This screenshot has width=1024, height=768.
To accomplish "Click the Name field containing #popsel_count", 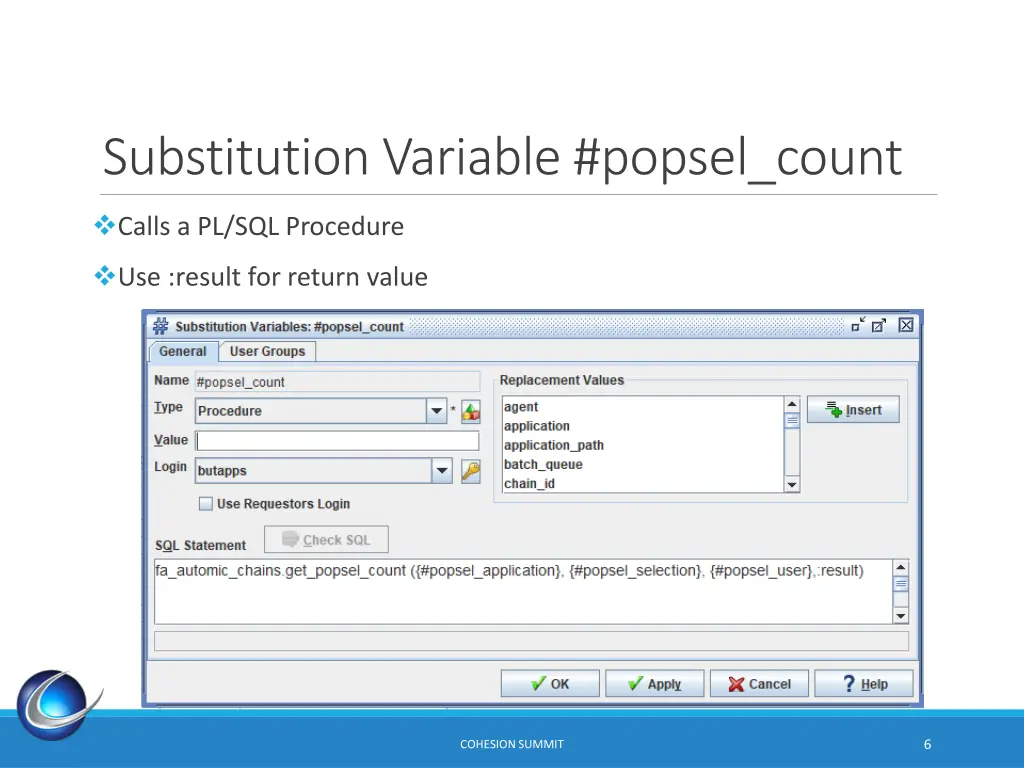I will coord(337,382).
